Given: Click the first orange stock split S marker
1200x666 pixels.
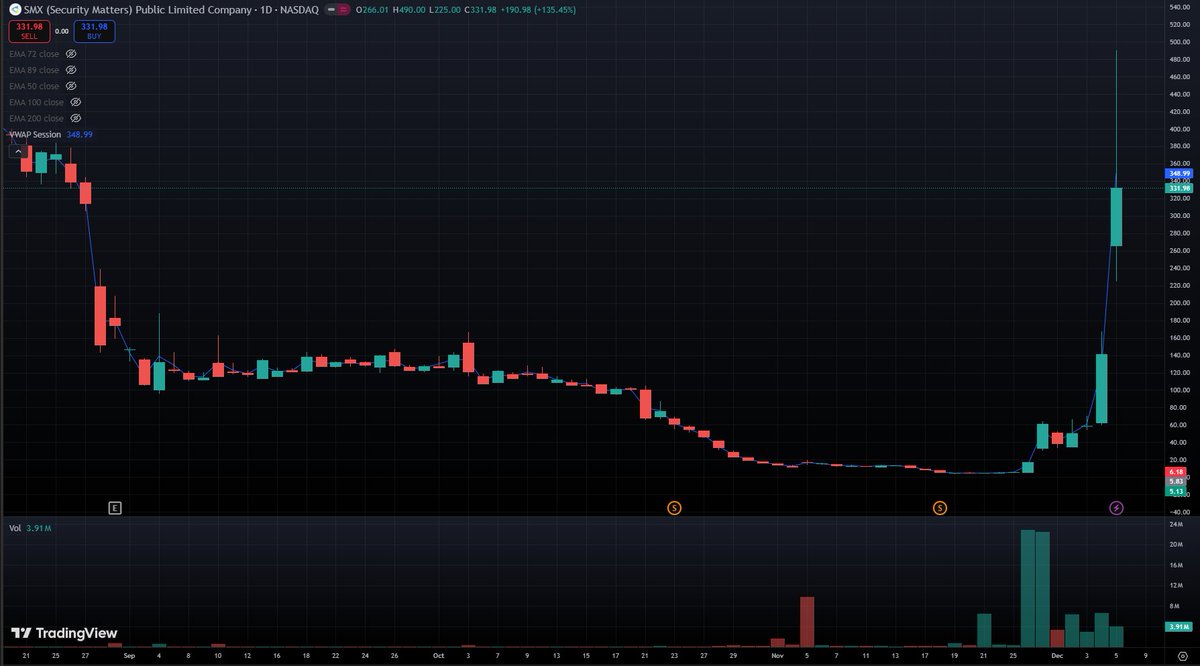Looking at the screenshot, I should point(676,508).
